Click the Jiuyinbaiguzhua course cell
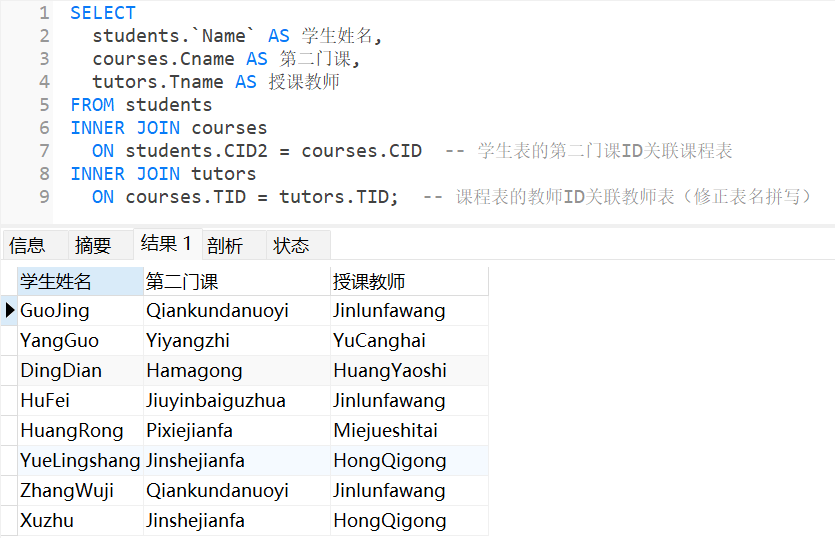Viewport: 835px width, 538px height. coord(237,401)
